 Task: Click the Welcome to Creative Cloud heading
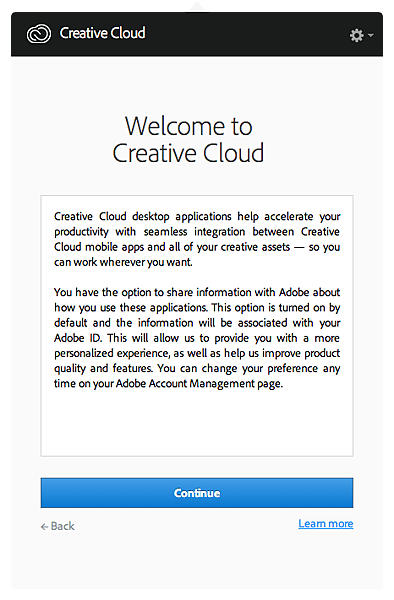pos(188,139)
